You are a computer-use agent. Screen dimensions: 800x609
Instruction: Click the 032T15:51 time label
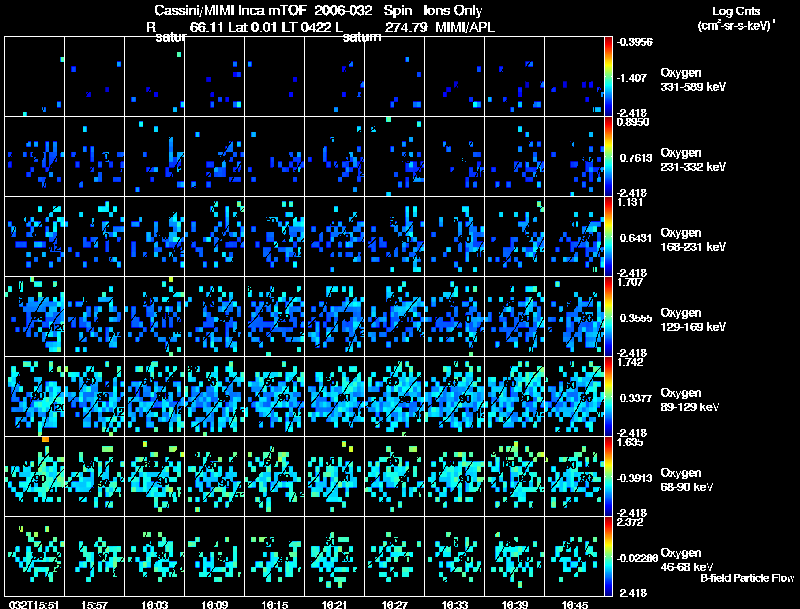coord(34,604)
